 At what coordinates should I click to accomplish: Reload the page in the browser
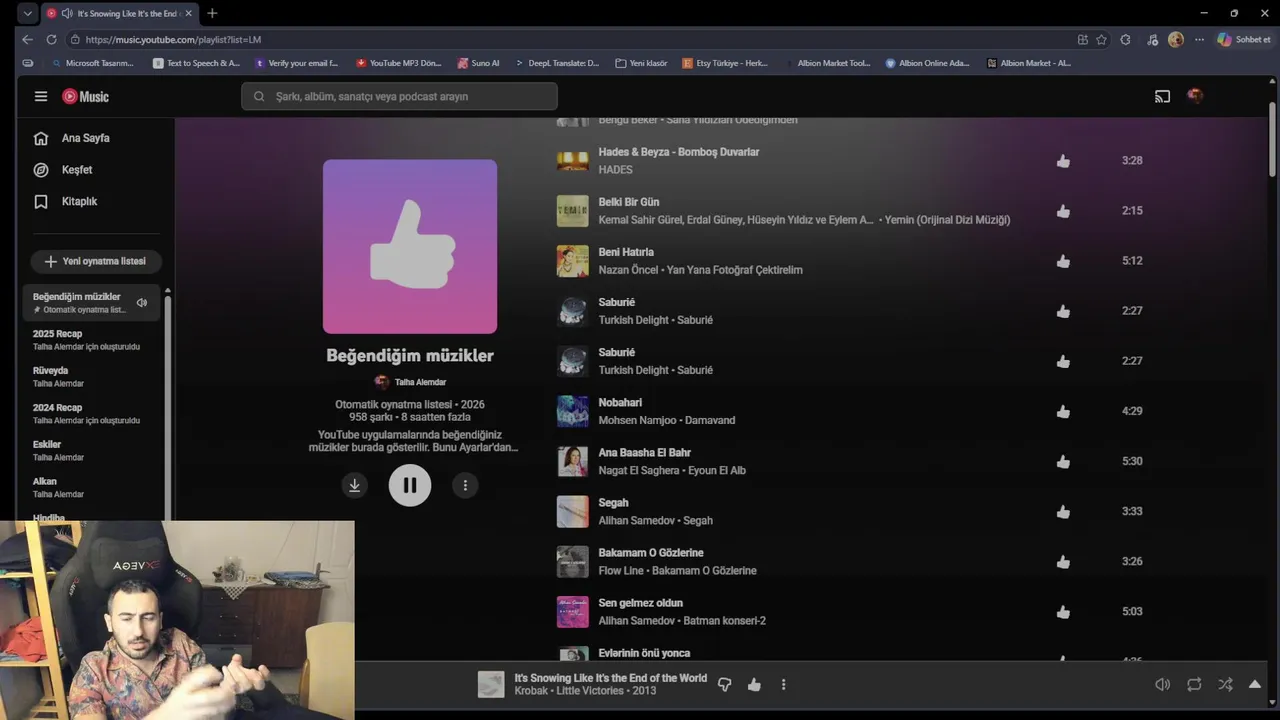pyautogui.click(x=51, y=39)
